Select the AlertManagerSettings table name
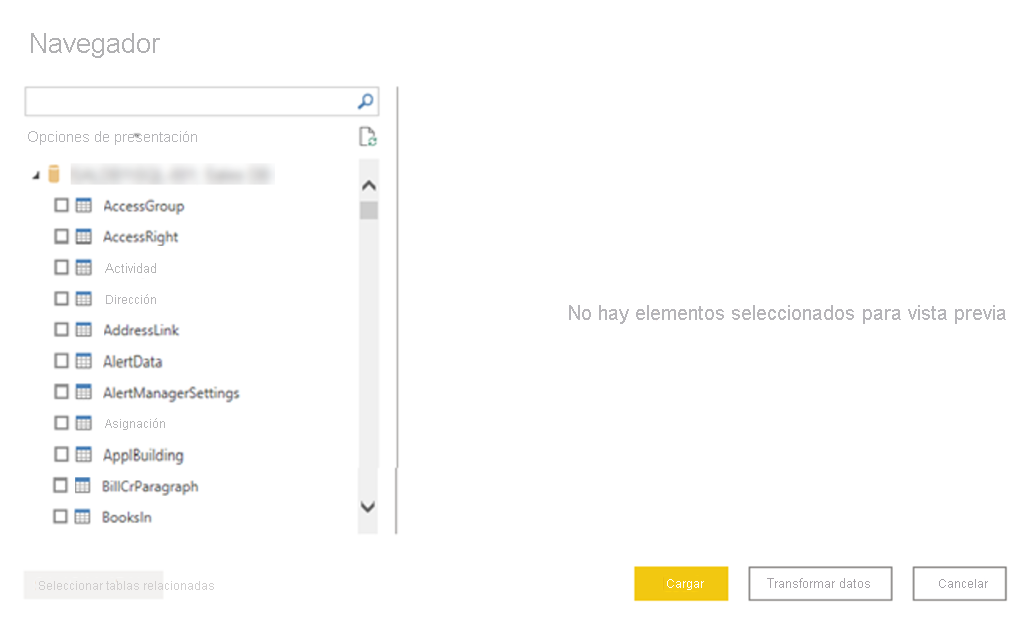This screenshot has width=1024, height=624. pyautogui.click(x=171, y=393)
